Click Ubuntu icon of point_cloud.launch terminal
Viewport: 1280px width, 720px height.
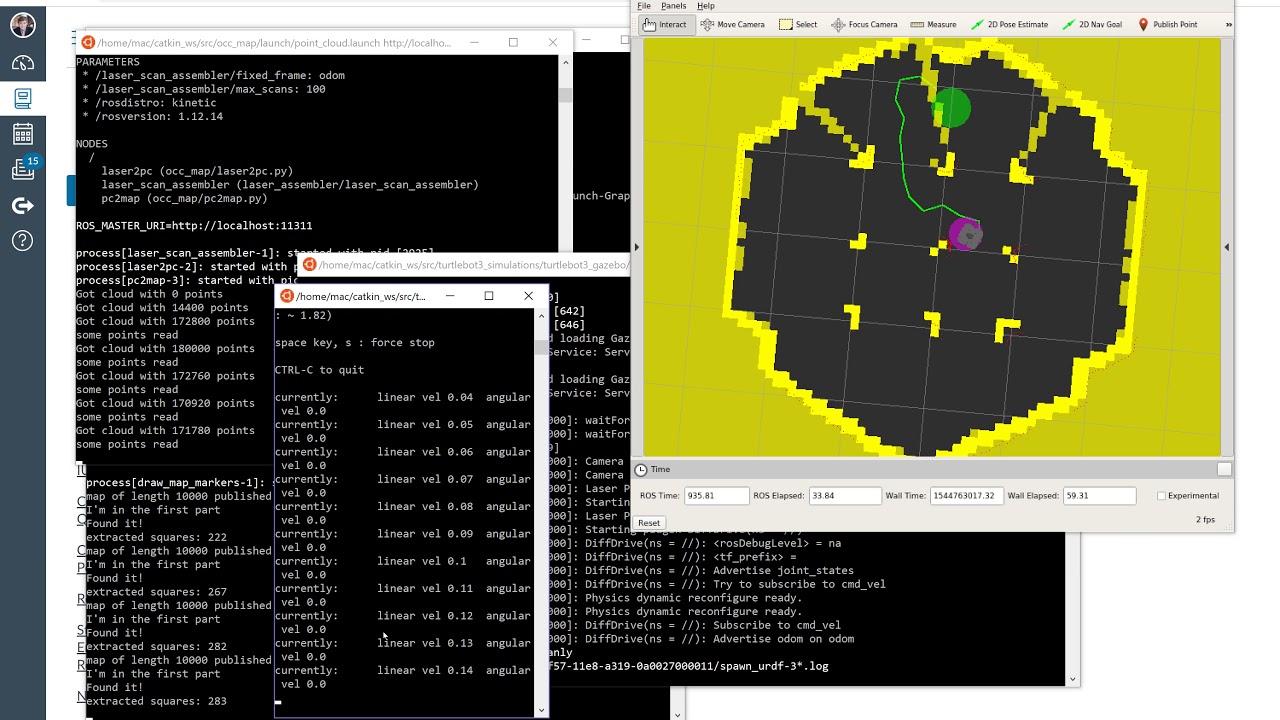pos(88,43)
